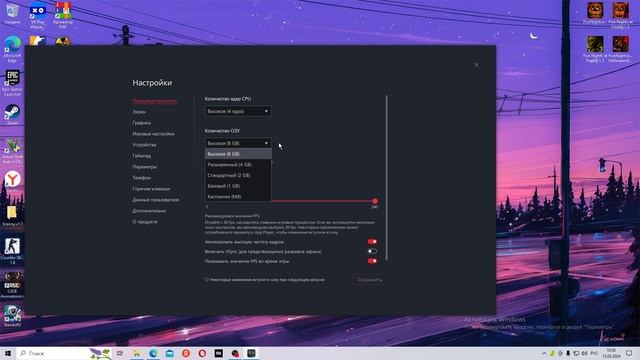The width and height of the screenshot is (640, 360).
Task: Open network status in system tray
Action: tap(576, 353)
